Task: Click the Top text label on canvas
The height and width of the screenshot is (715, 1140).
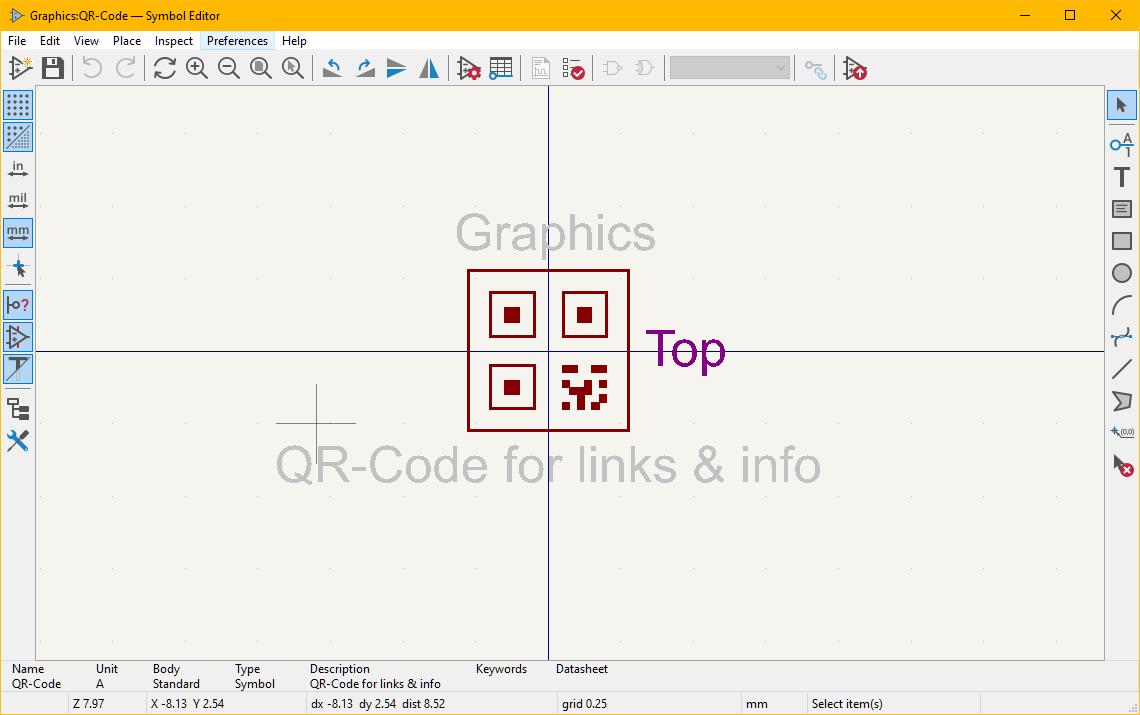Action: pos(685,350)
